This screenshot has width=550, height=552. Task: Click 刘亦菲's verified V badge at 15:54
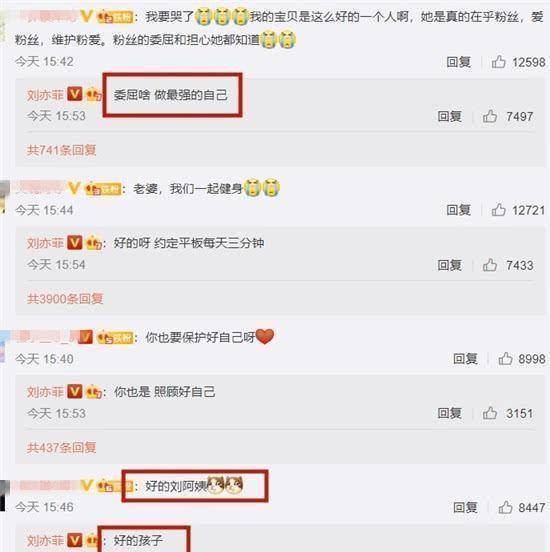point(75,243)
